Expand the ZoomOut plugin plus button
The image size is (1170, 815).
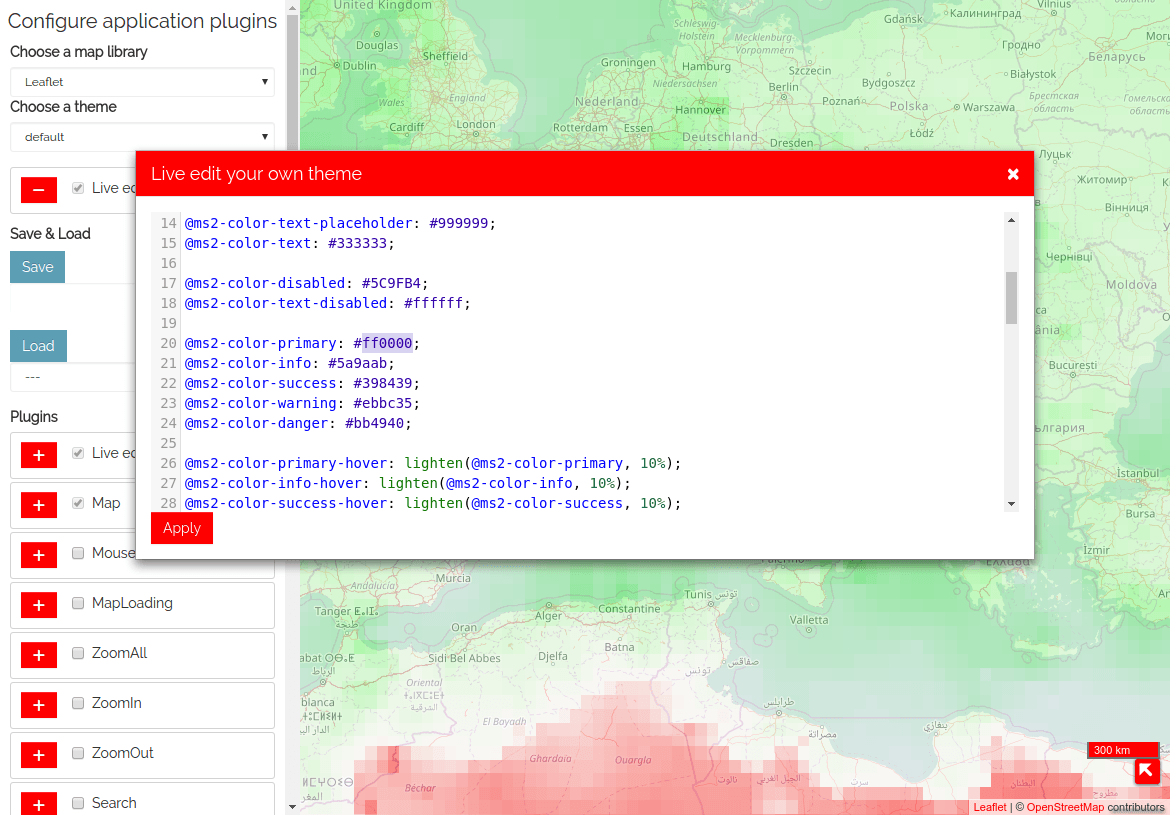pyautogui.click(x=39, y=755)
